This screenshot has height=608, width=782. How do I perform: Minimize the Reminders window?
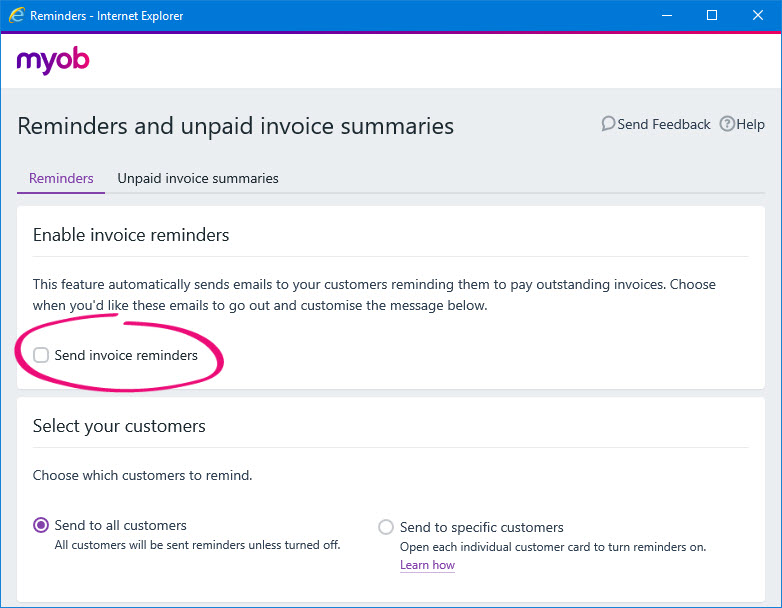667,15
